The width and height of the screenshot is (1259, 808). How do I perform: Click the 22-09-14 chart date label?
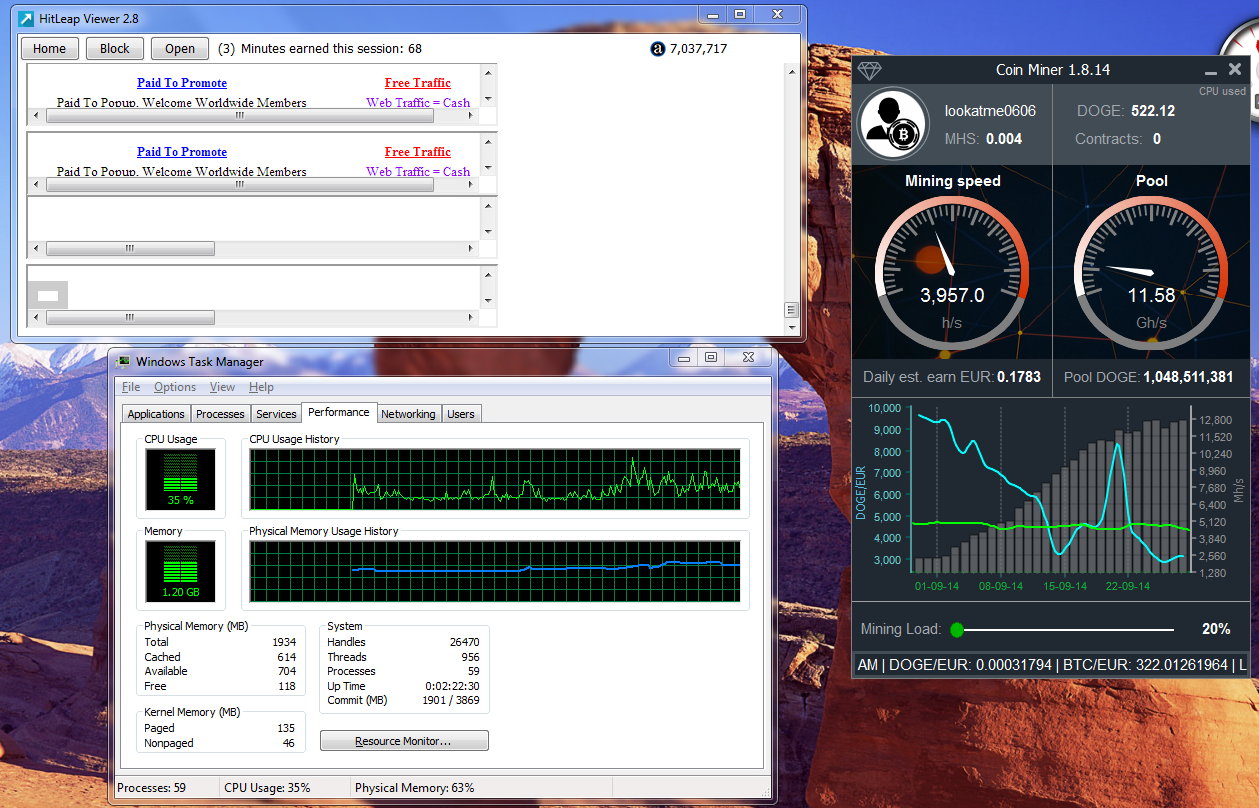pos(1128,586)
